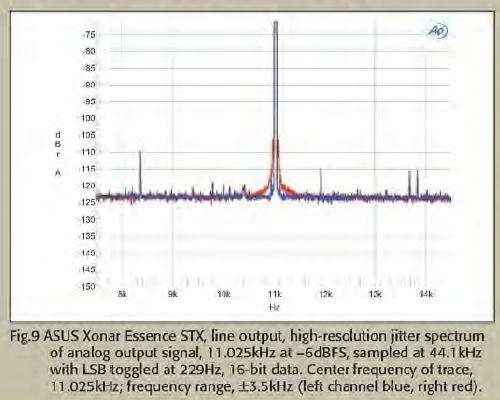
Task: Click the 14k frequency axis label
Action: (426, 294)
